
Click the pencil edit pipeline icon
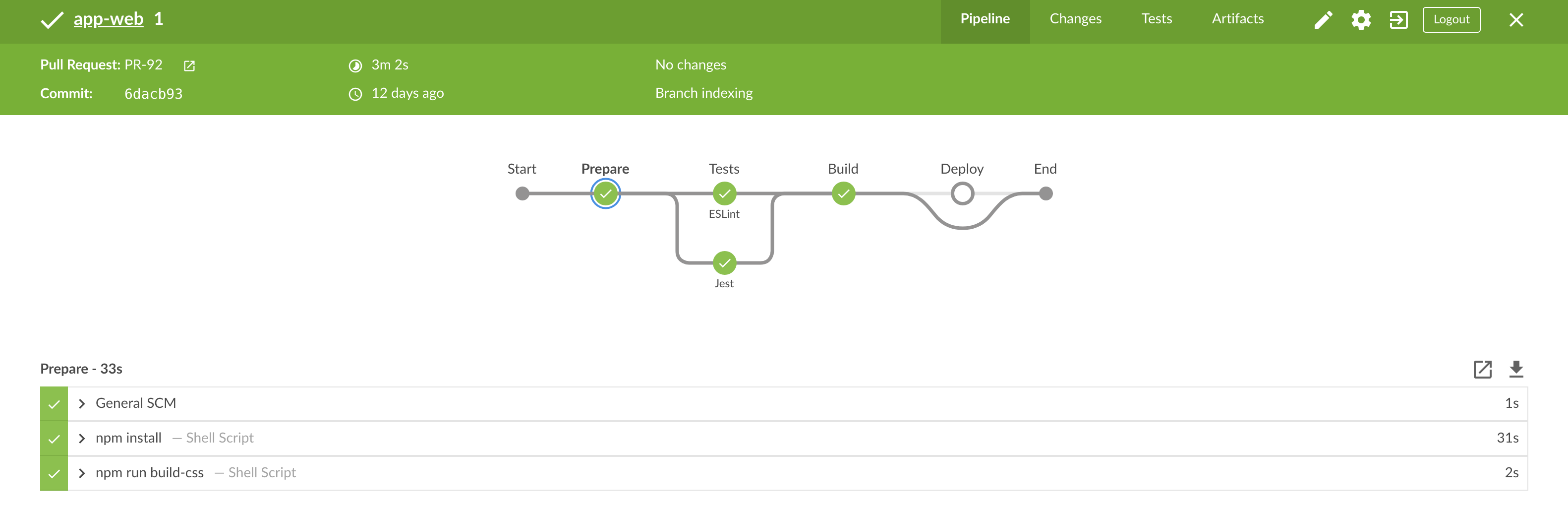click(x=1323, y=20)
